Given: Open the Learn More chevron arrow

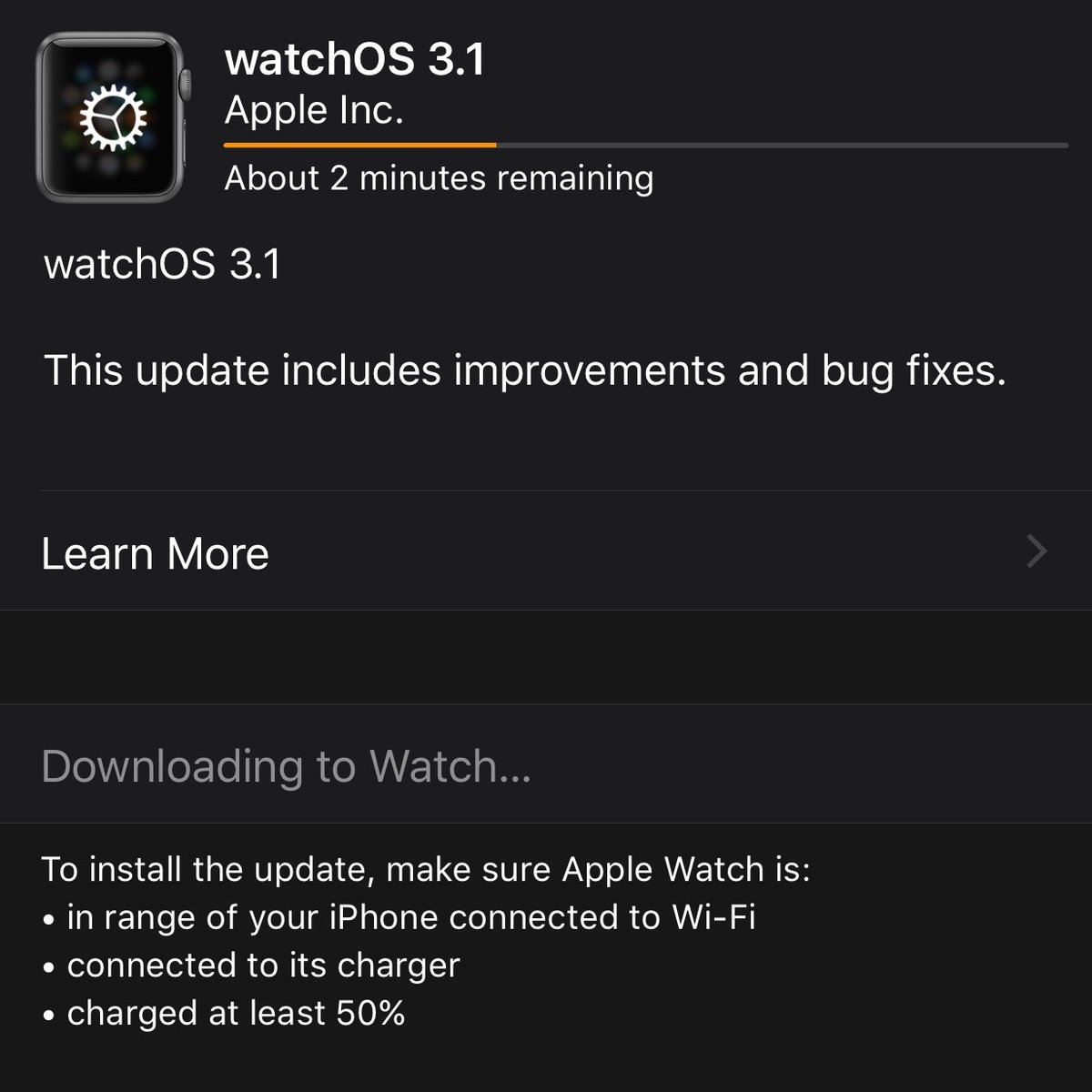Looking at the screenshot, I should 1036,551.
